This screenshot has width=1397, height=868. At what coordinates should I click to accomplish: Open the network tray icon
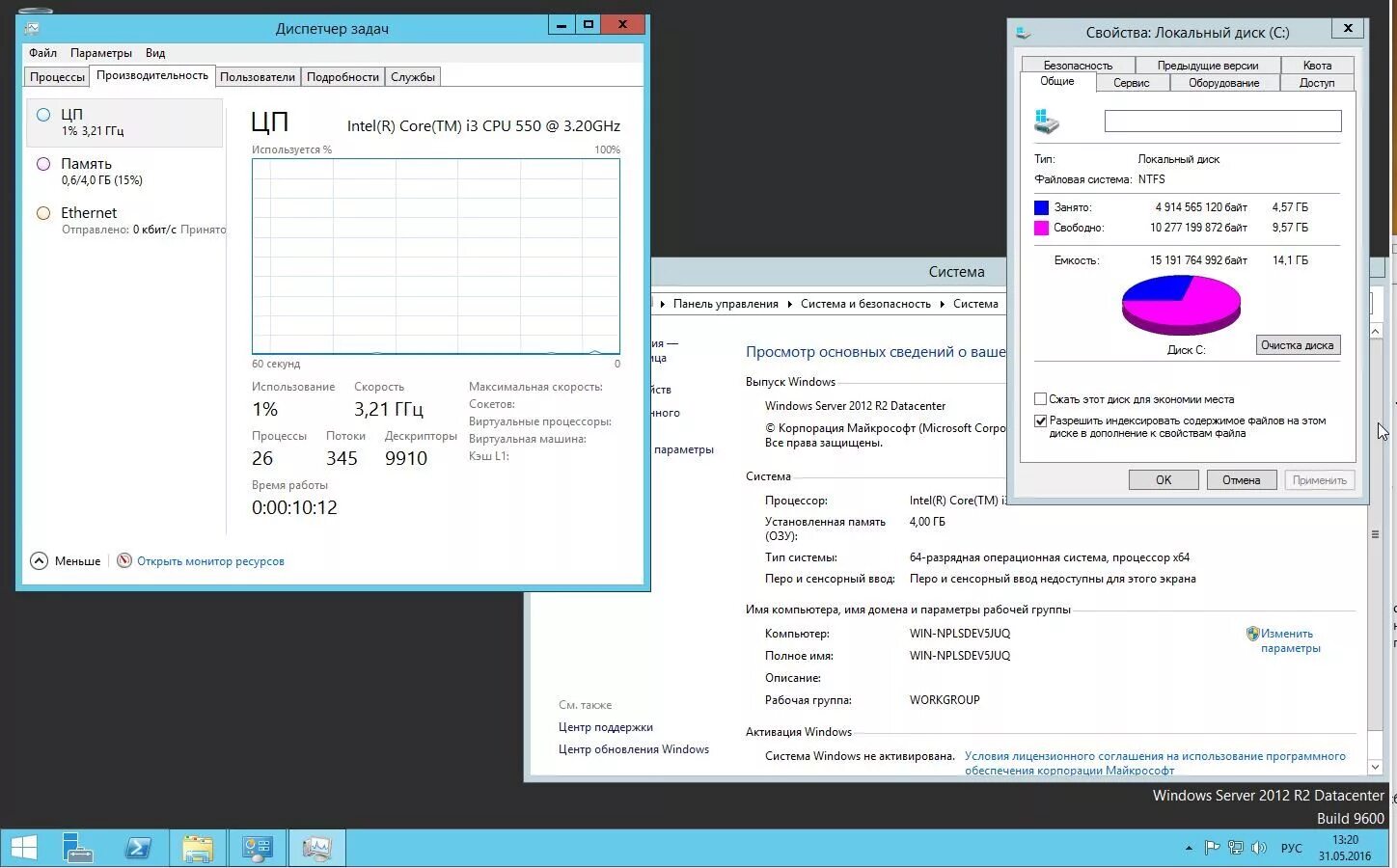pyautogui.click(x=1235, y=848)
